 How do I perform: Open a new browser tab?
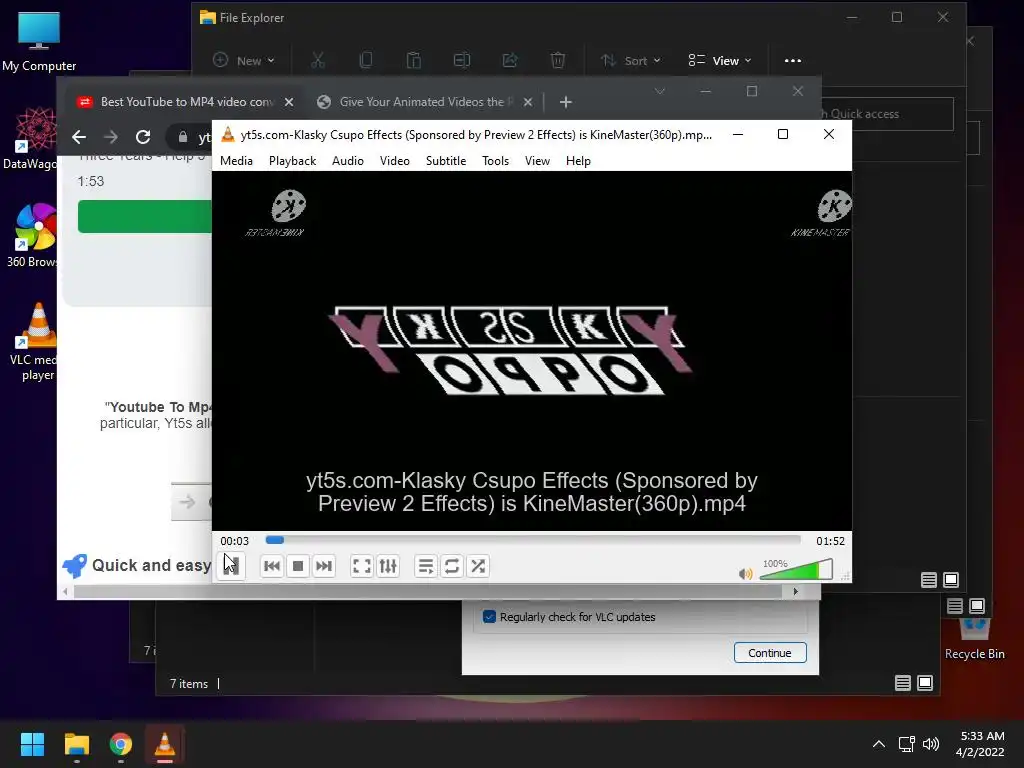click(x=566, y=102)
